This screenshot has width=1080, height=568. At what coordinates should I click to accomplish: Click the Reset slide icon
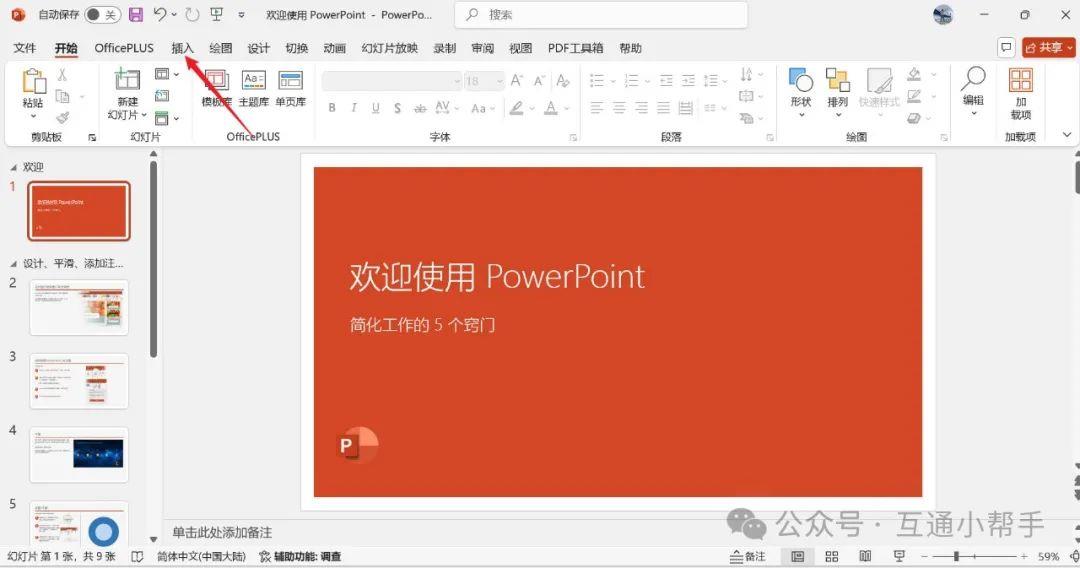(162, 96)
